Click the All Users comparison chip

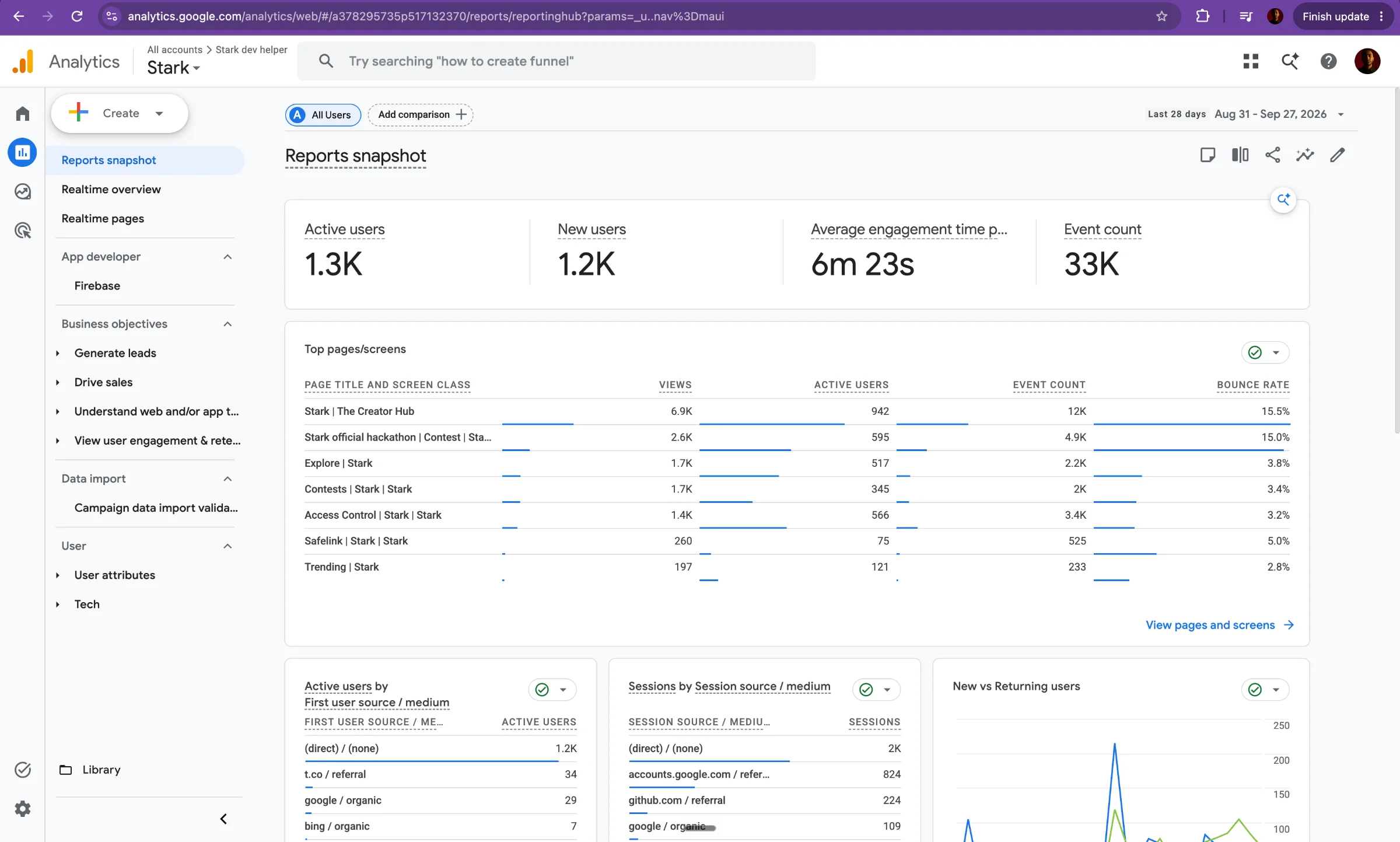323,115
